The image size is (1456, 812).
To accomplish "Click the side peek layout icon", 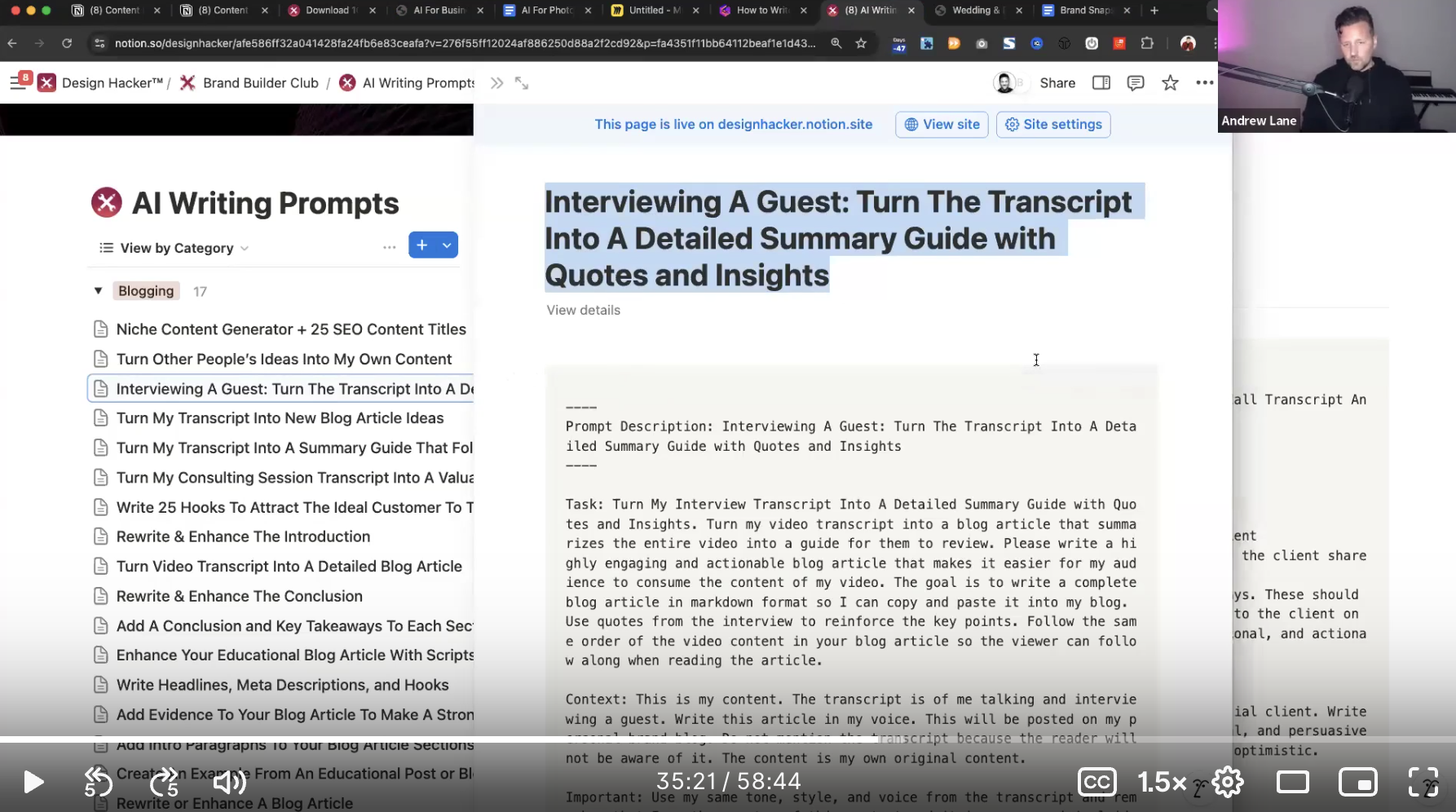I will (1101, 83).
